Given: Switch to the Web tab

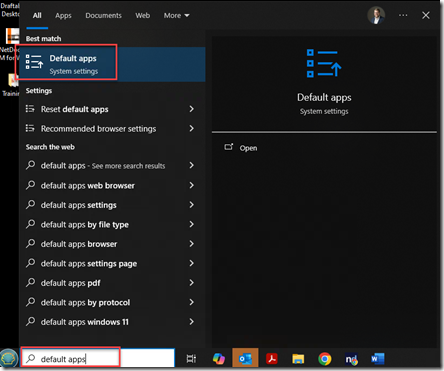Looking at the screenshot, I should (x=143, y=16).
